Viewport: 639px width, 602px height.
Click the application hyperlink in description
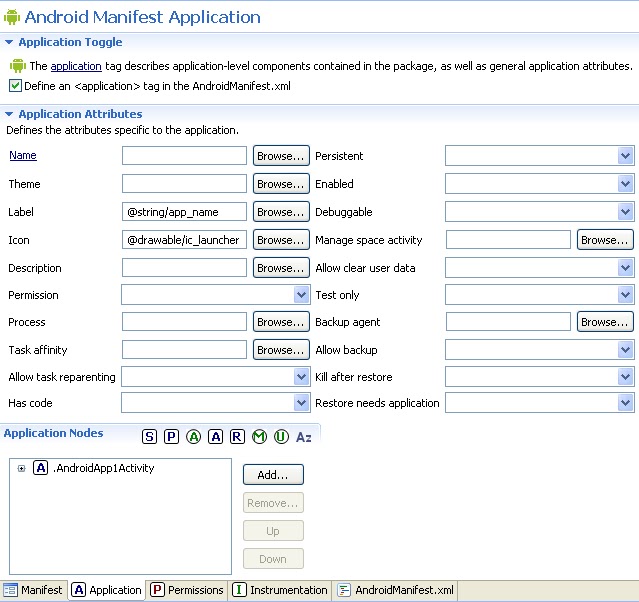click(76, 66)
